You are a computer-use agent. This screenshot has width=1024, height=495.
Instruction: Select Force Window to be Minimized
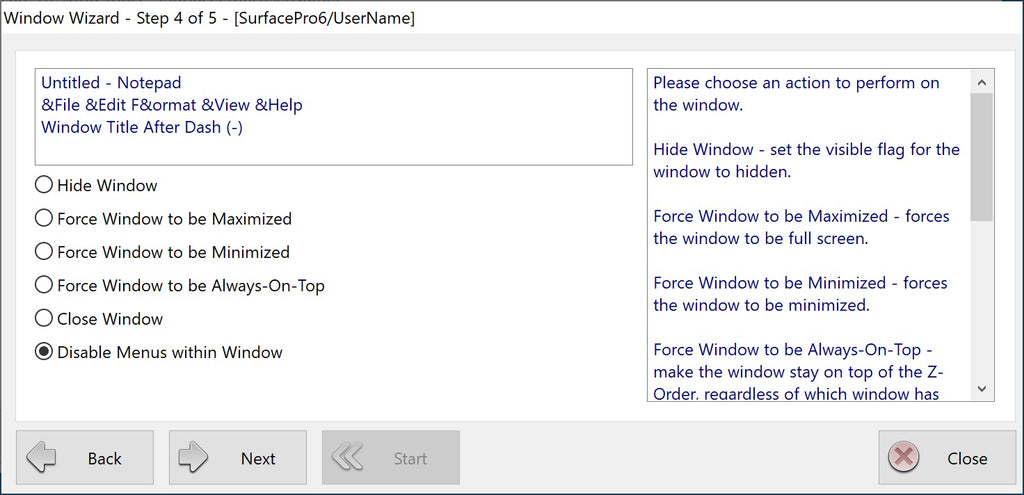tap(44, 252)
